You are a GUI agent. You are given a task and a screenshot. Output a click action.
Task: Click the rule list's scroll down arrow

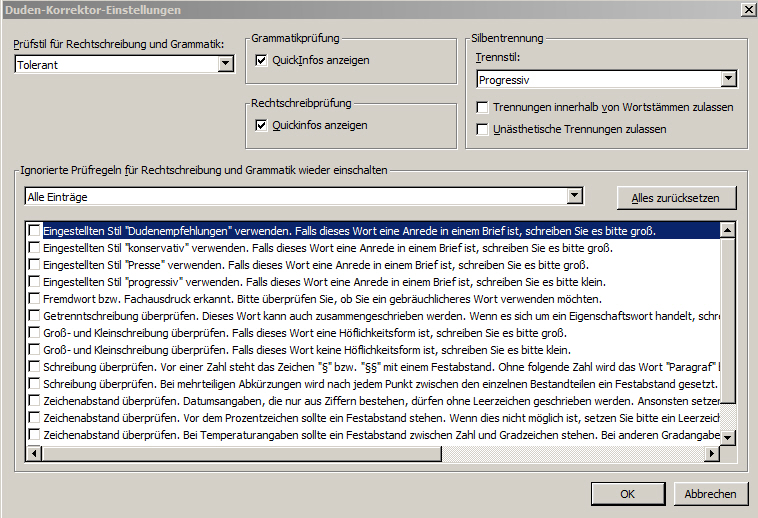tap(728, 438)
